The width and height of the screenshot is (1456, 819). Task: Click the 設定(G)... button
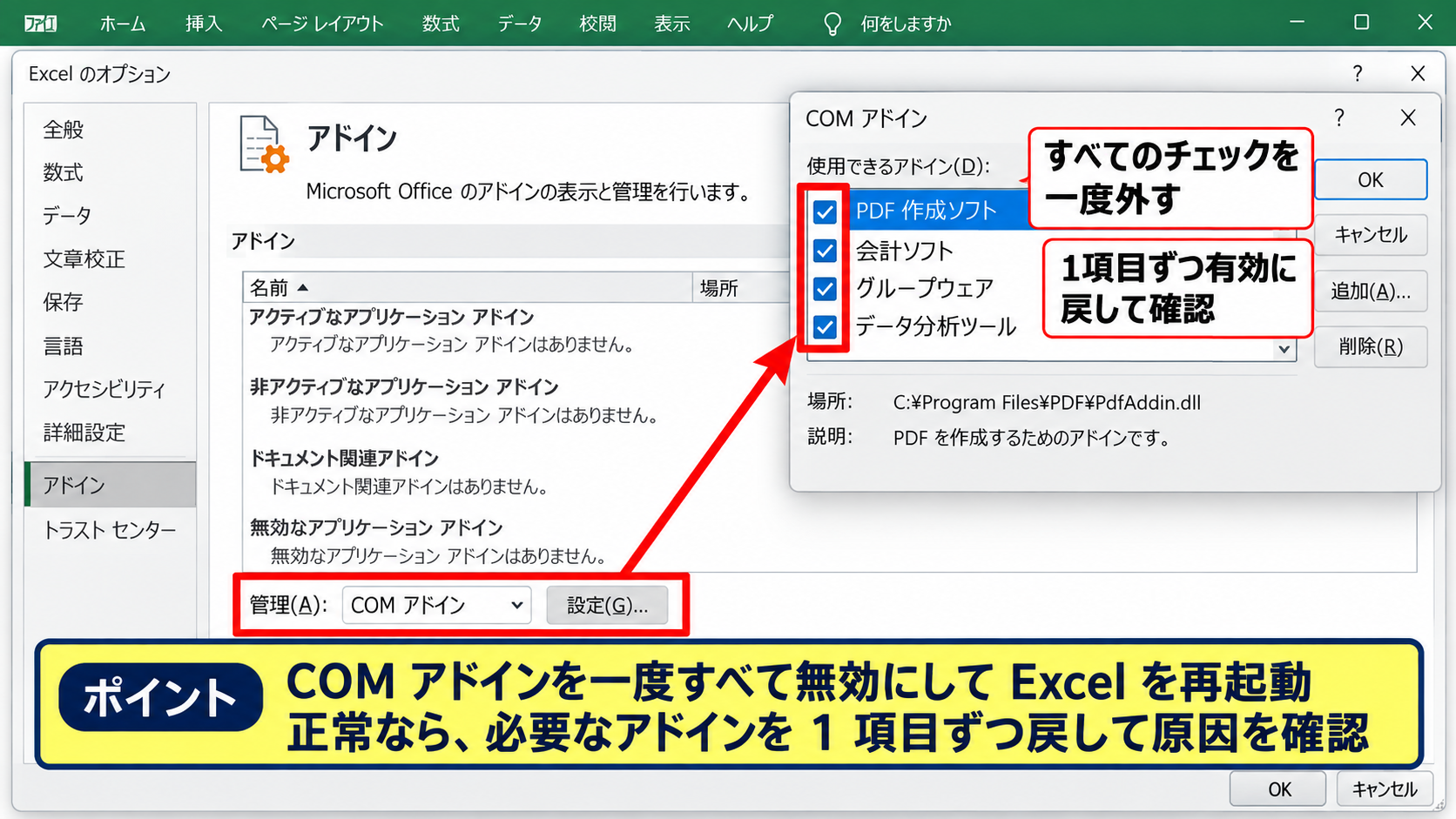click(608, 605)
